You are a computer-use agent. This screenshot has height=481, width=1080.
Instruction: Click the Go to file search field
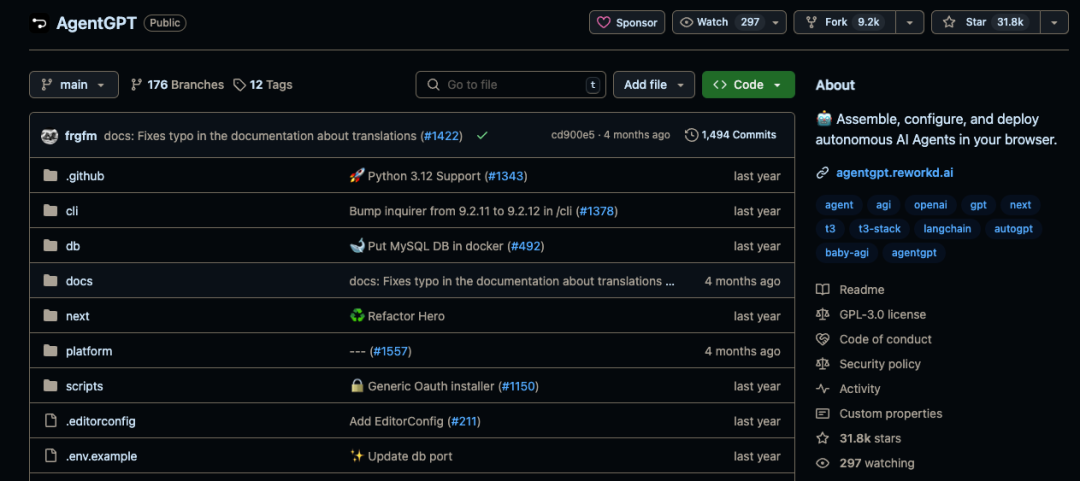point(510,85)
